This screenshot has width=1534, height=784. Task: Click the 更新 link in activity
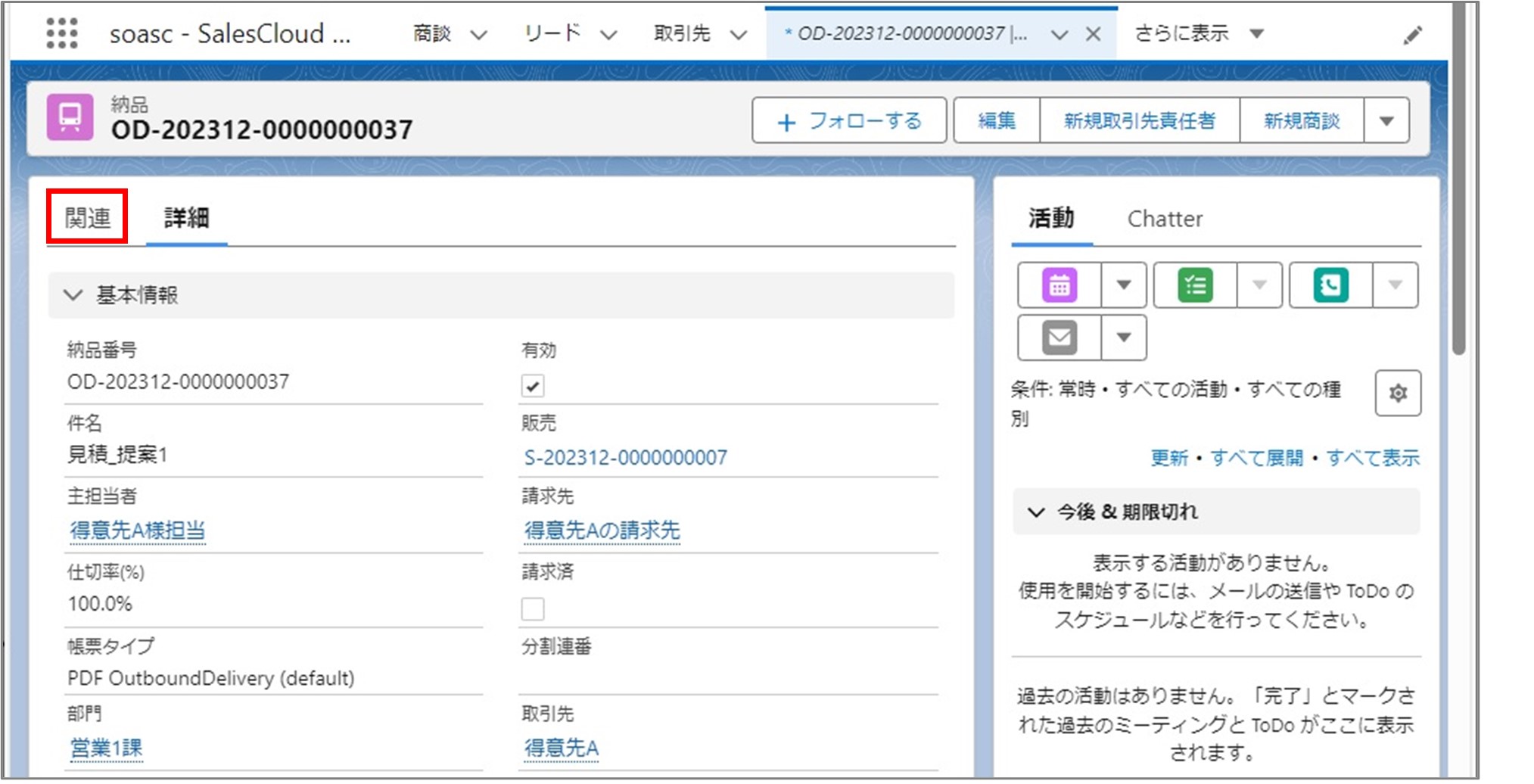point(1169,458)
